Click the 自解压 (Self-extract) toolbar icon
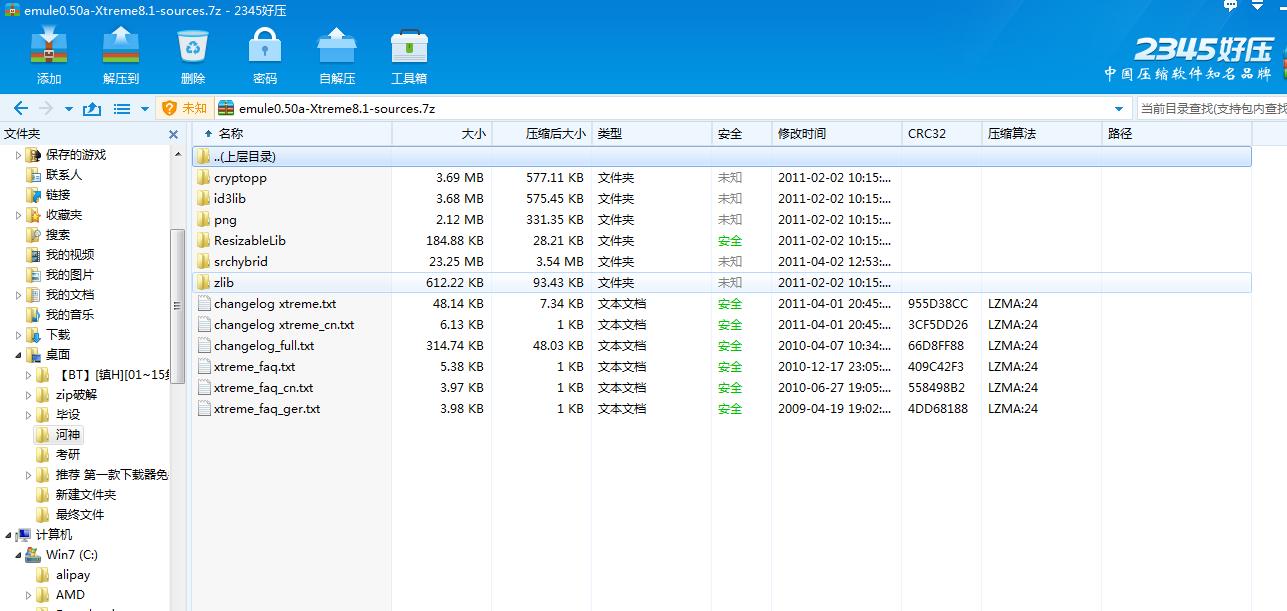The height and width of the screenshot is (611, 1287). [x=337, y=46]
